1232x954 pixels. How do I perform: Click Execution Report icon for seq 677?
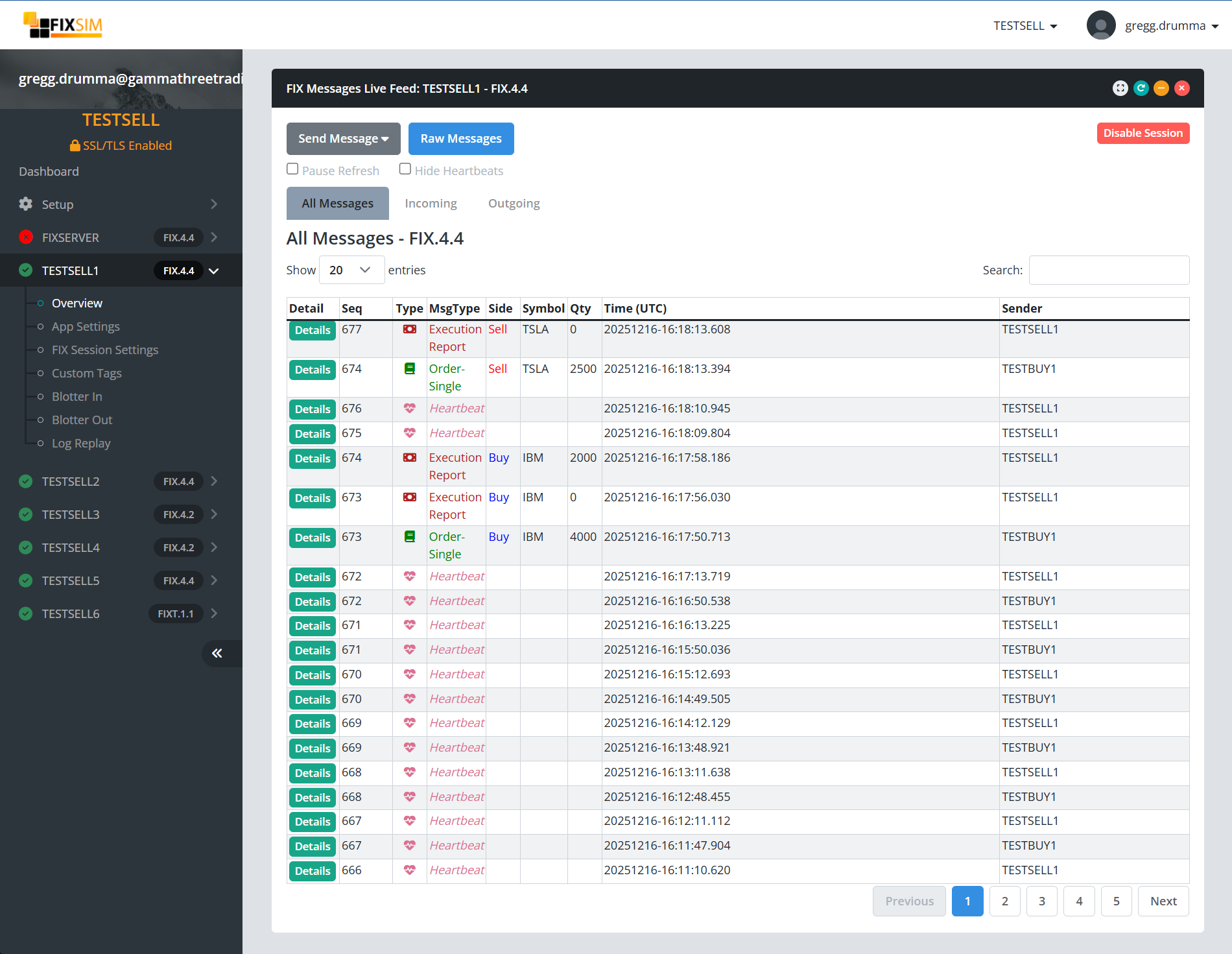[409, 329]
